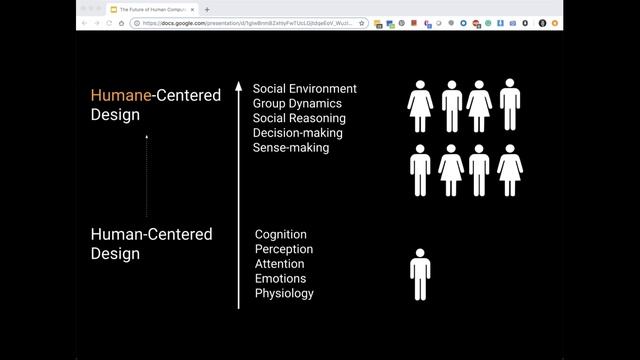Screen dimensions: 640x360
Task: Open the black zero-shaped extension icon
Action: [x=525, y=23]
